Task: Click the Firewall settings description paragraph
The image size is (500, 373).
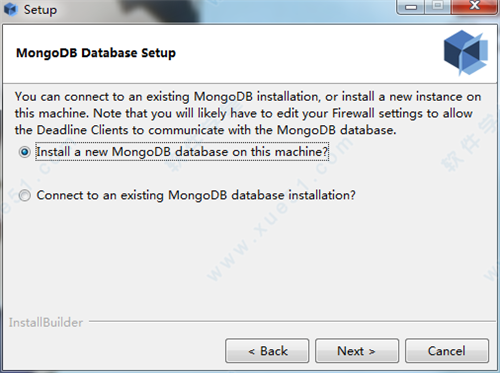Action: click(248, 113)
